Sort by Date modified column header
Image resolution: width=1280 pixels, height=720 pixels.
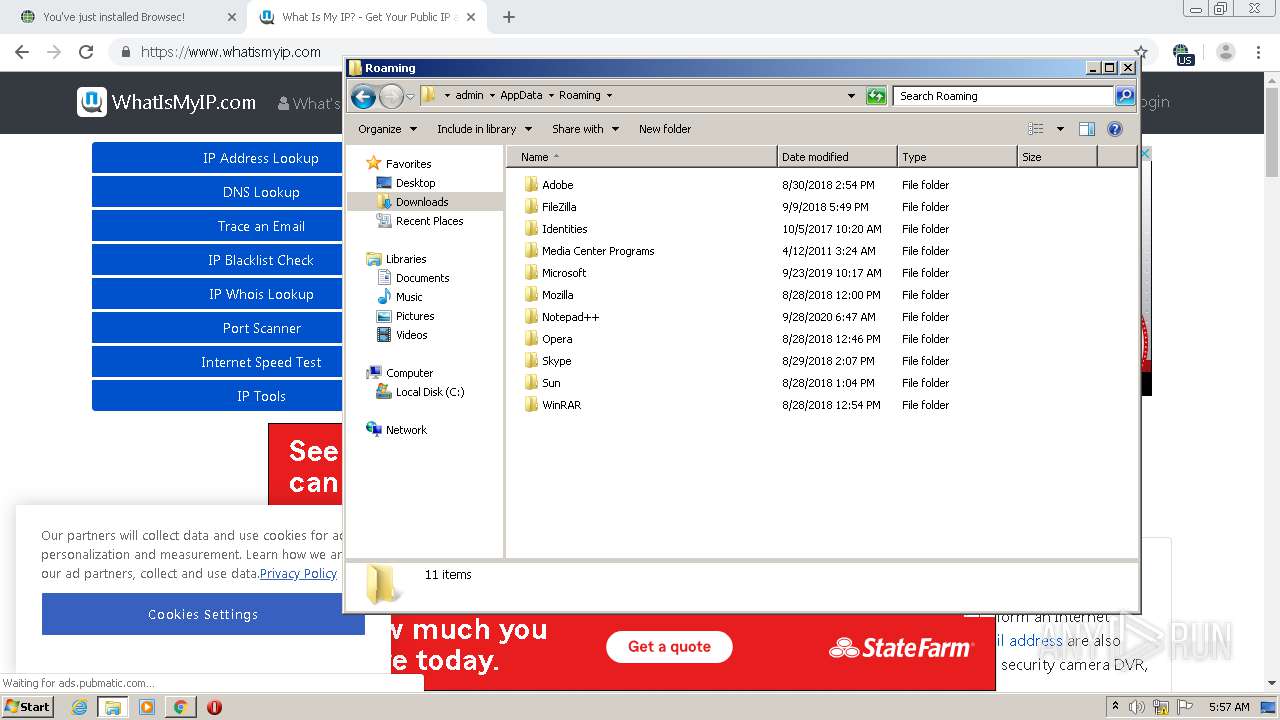click(x=837, y=157)
